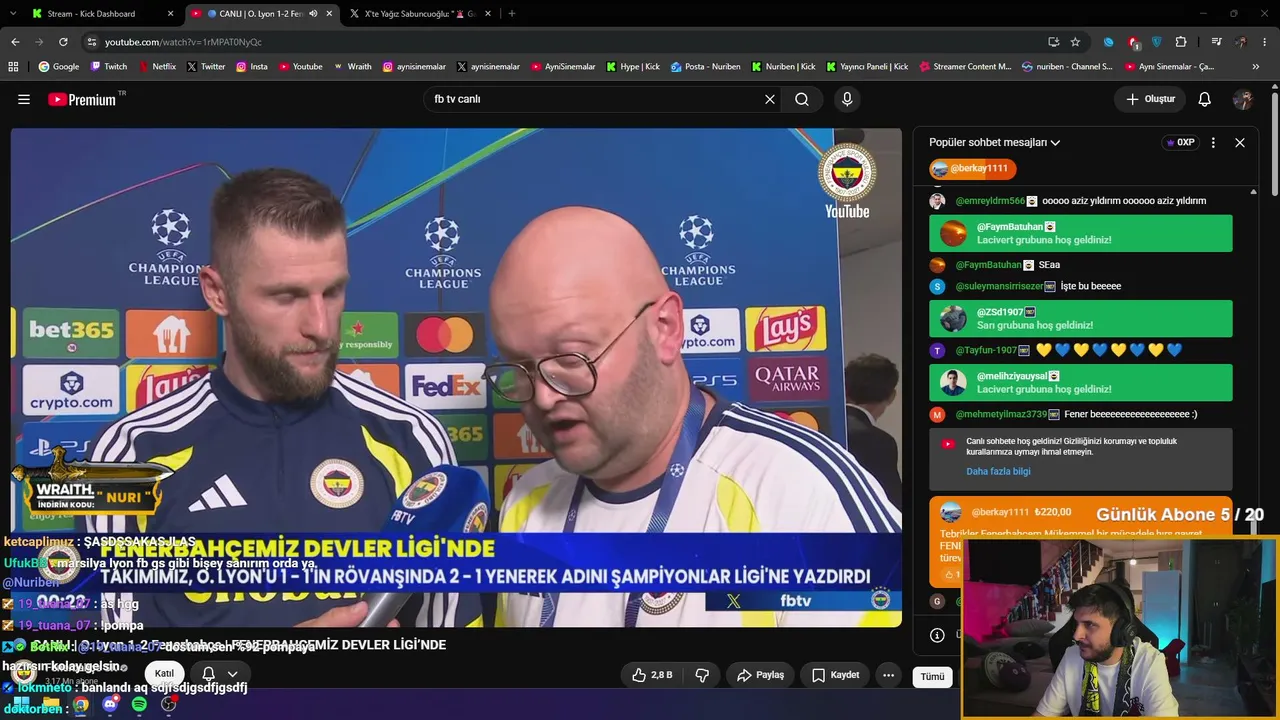Open the show more bookmarks chevron

pyautogui.click(x=1256, y=67)
